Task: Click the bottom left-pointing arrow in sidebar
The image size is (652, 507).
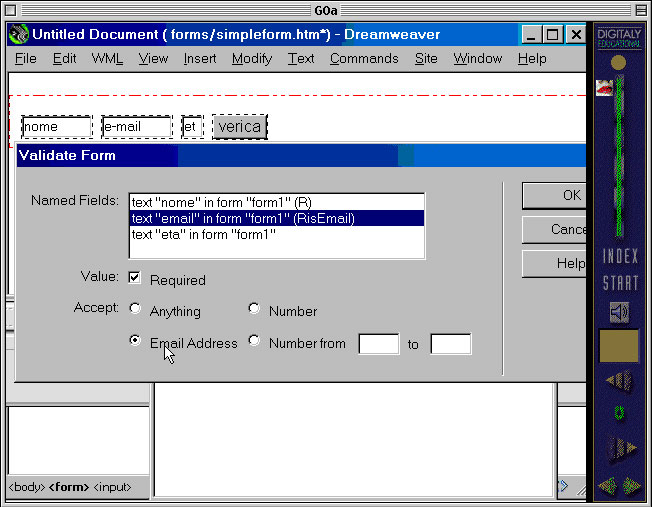Action: [608, 485]
